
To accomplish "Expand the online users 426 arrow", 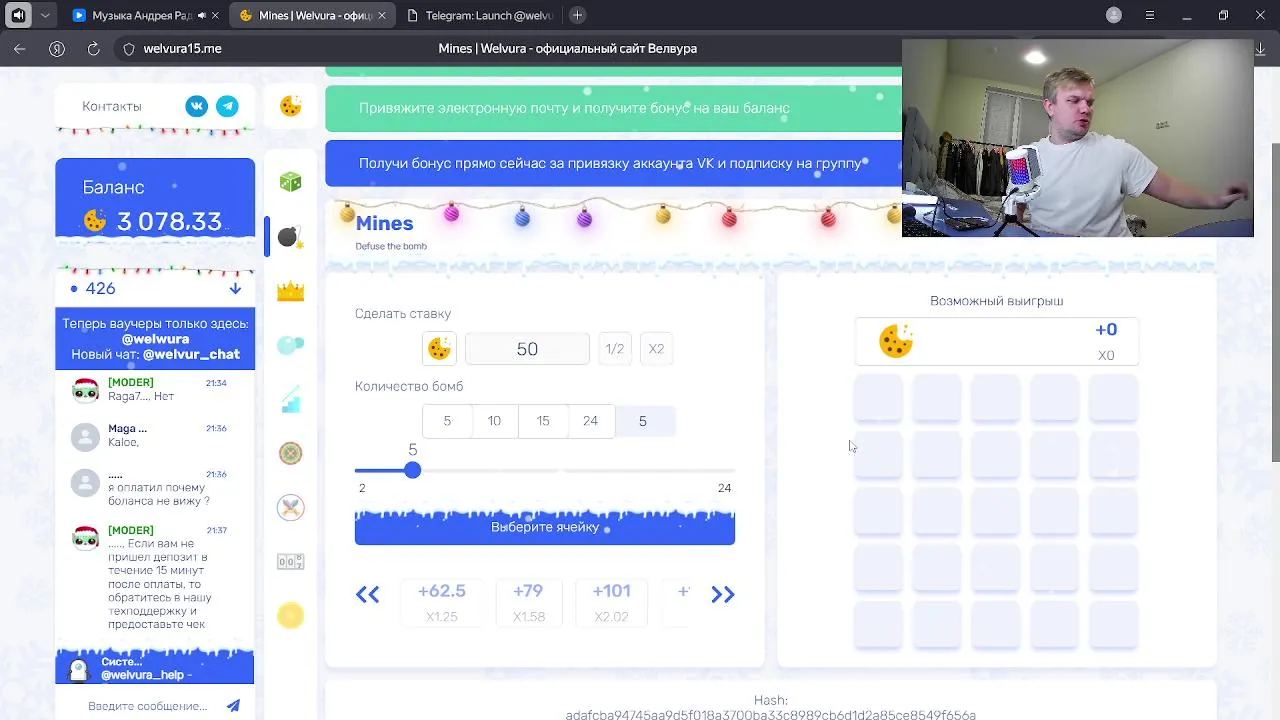I will 235,288.
